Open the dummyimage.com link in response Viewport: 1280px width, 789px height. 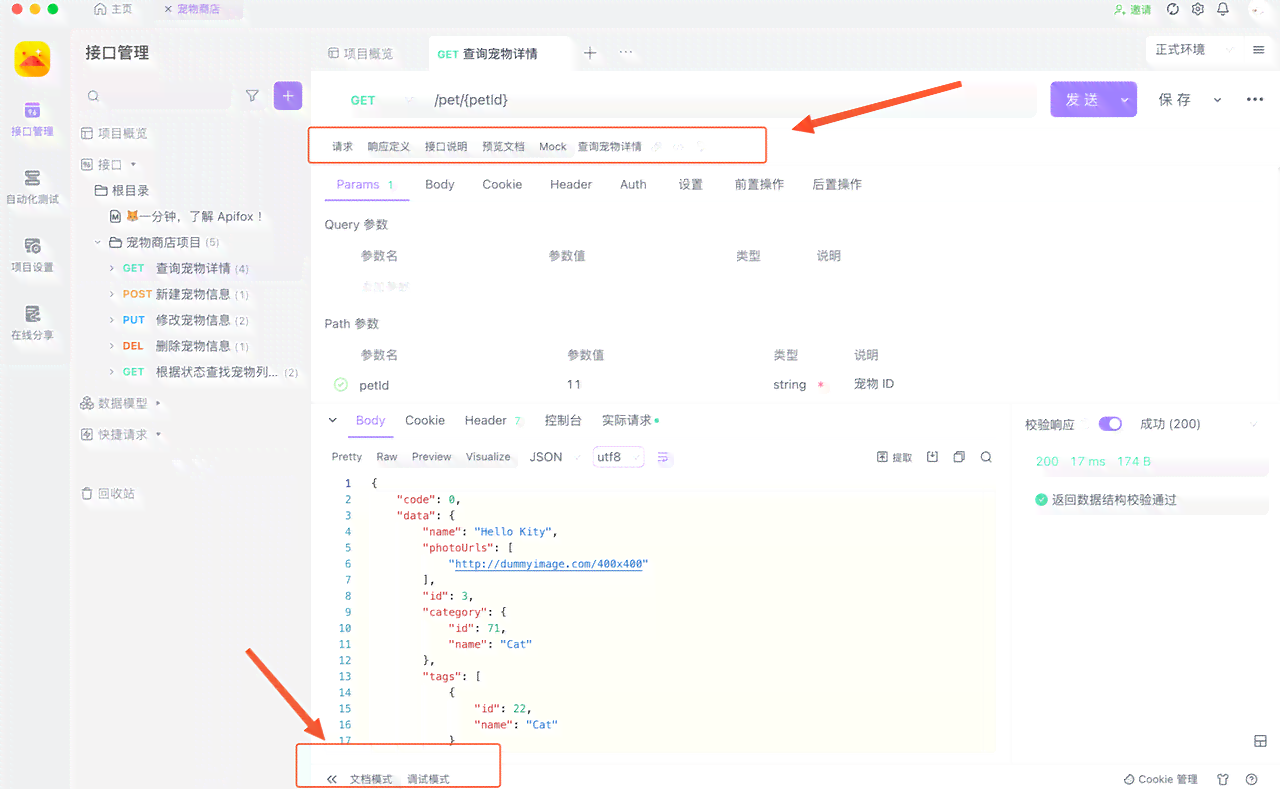pos(550,564)
